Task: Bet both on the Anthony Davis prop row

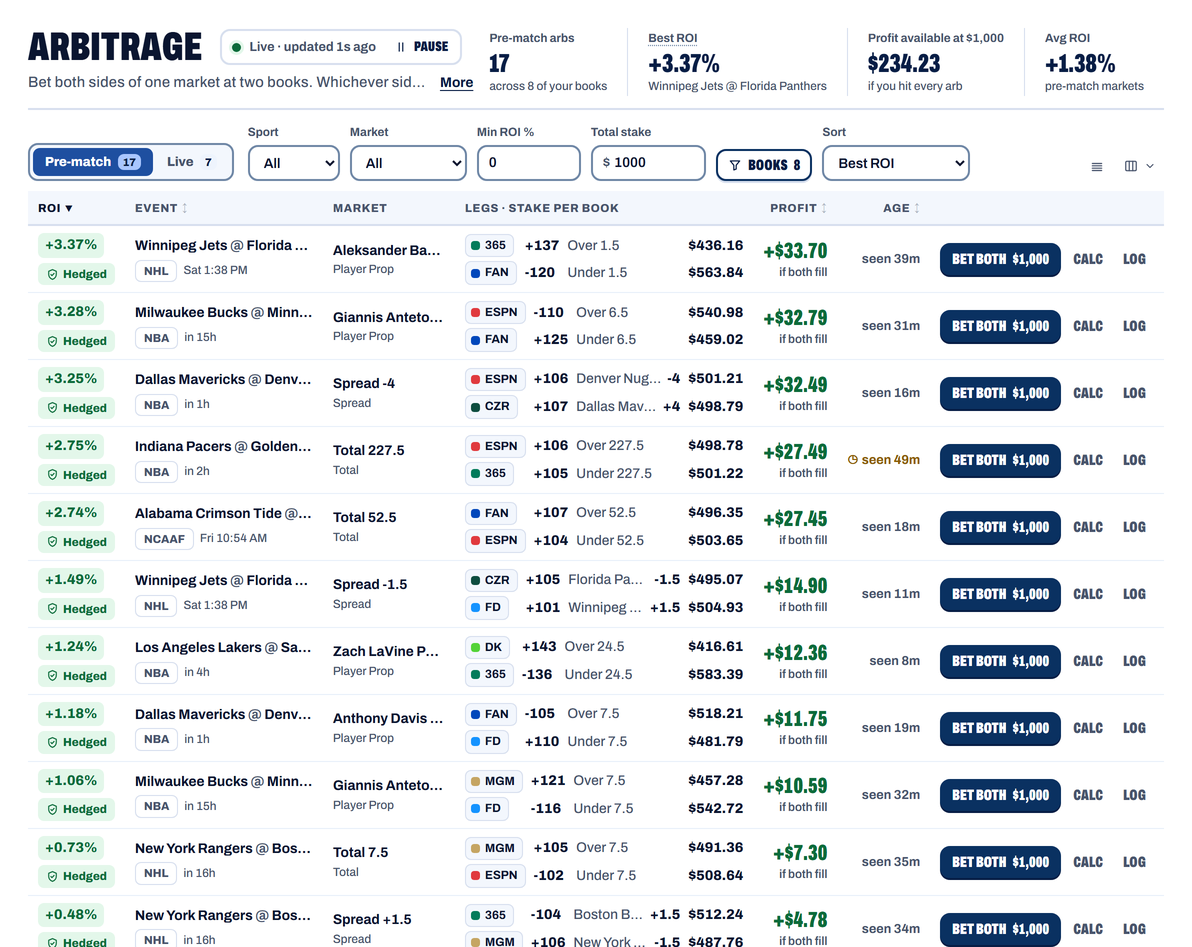Action: click(1000, 728)
